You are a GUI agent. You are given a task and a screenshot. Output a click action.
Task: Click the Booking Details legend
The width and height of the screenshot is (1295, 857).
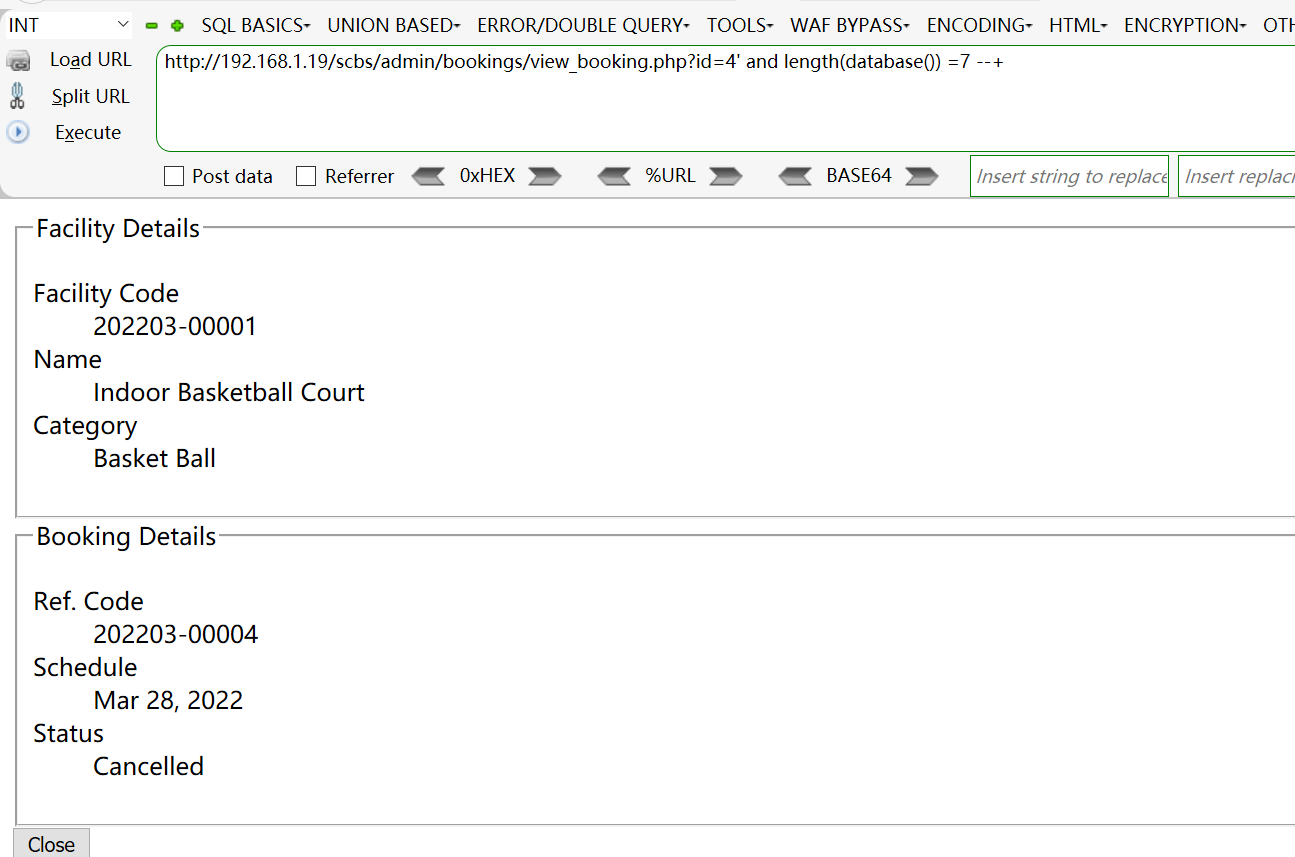(x=126, y=537)
